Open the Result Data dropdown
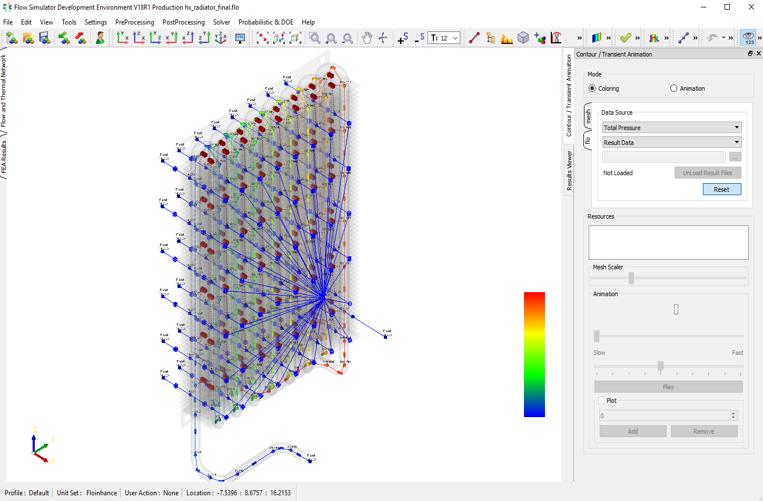 point(672,142)
